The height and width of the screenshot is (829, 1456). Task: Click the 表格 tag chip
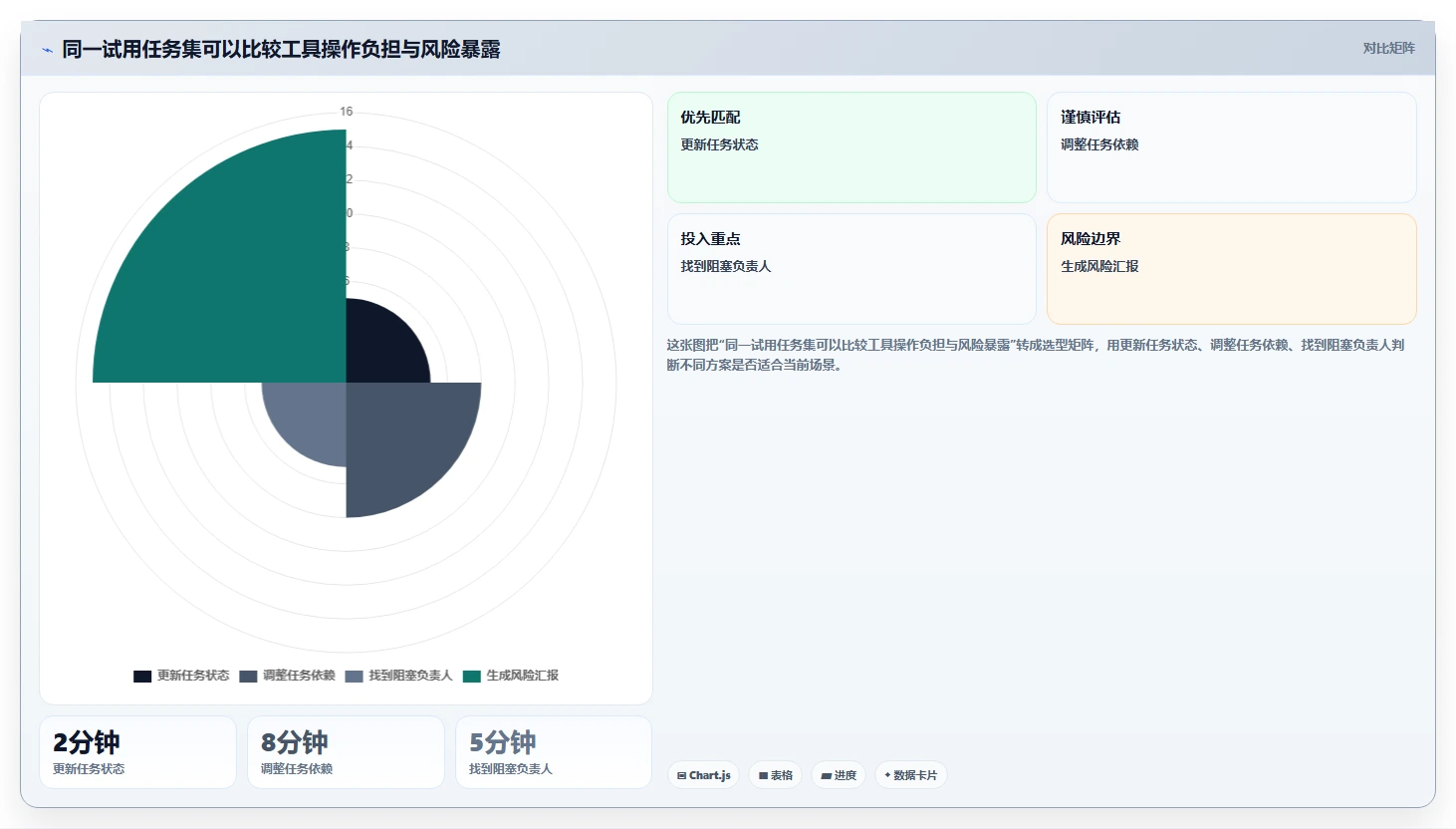[x=776, y=775]
